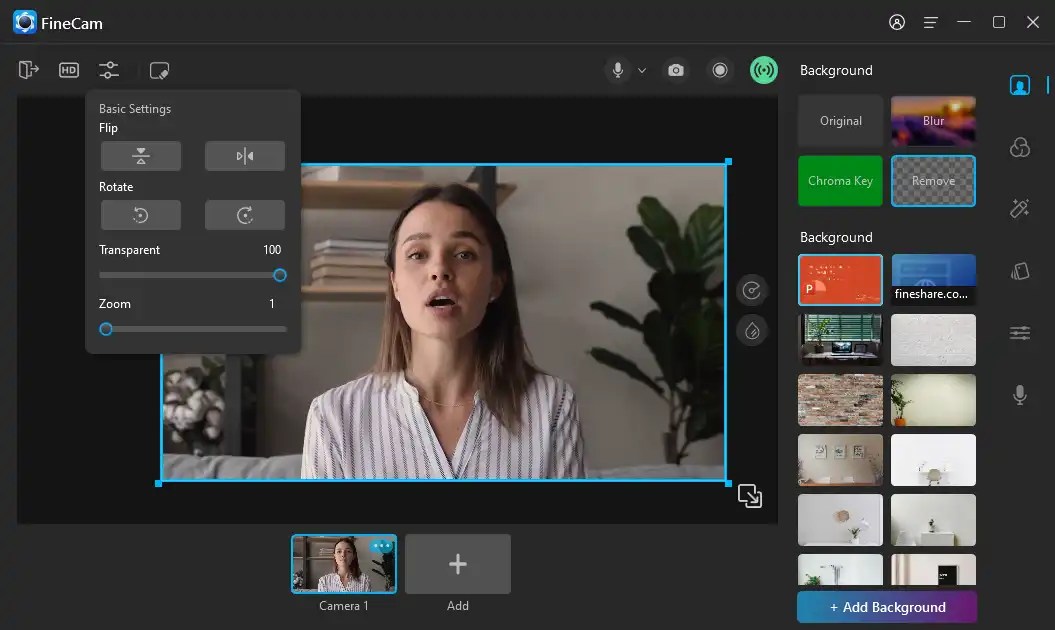1055x630 pixels.
Task: Switch to the Original background tab
Action: [x=840, y=120]
